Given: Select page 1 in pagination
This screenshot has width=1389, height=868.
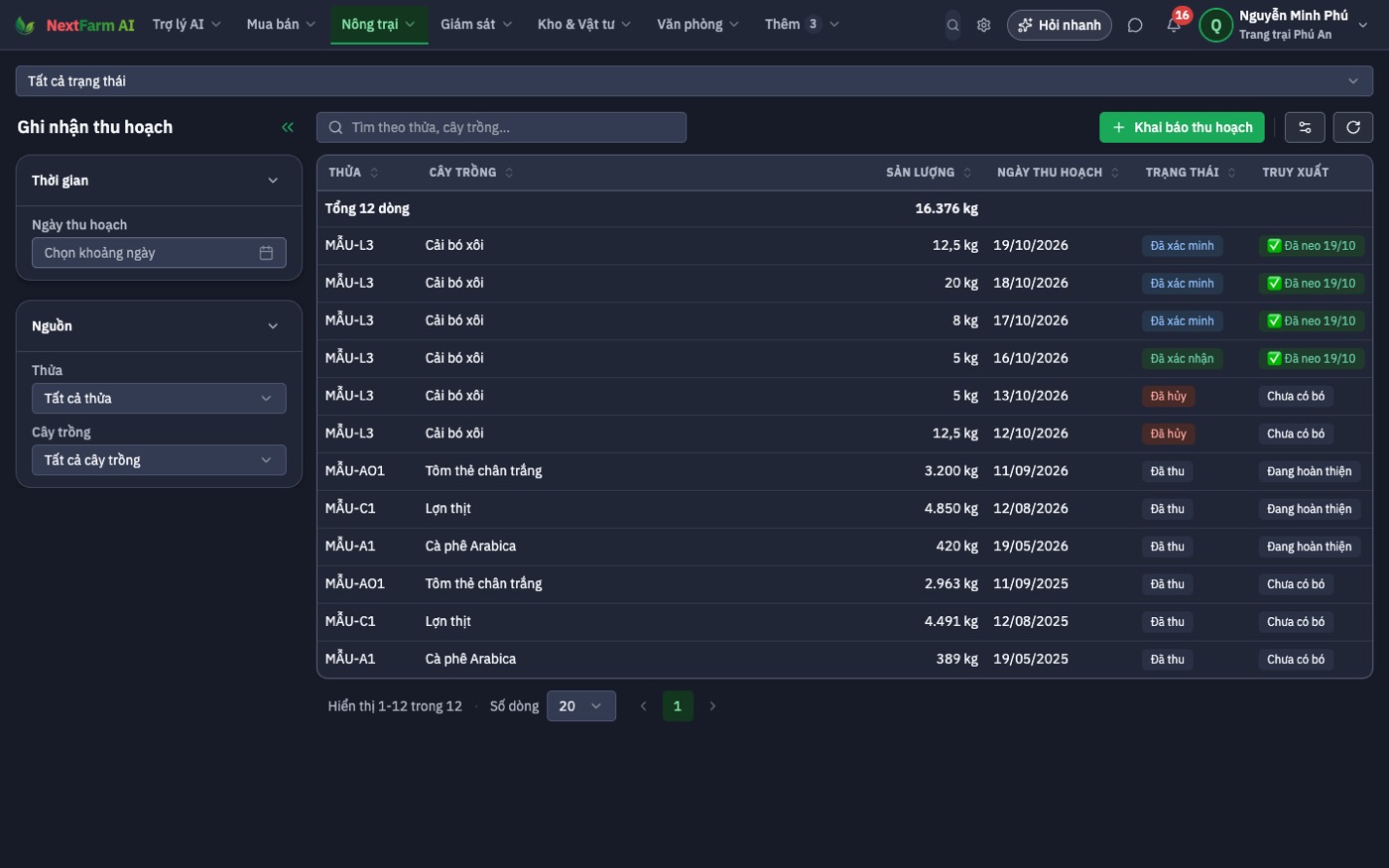Looking at the screenshot, I should (678, 706).
